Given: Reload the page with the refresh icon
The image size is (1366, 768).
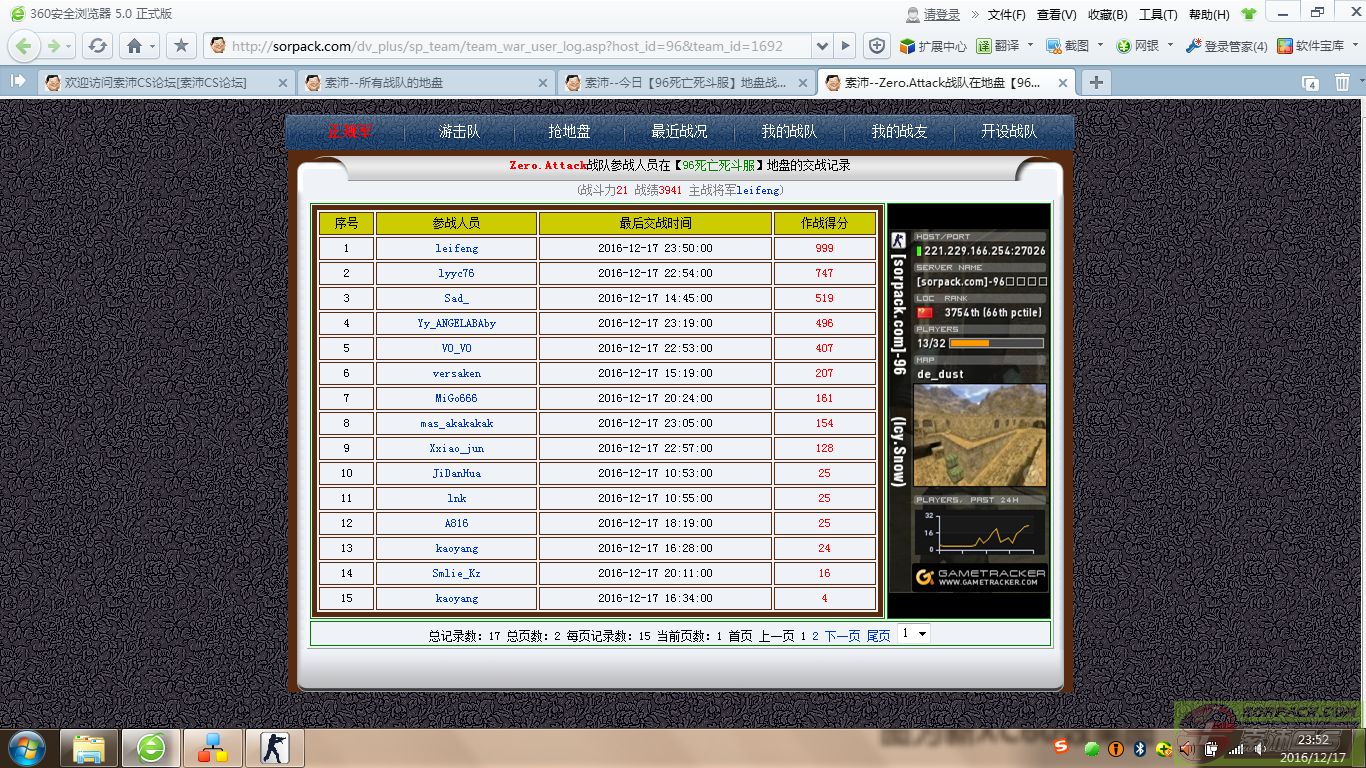Looking at the screenshot, I should point(97,46).
